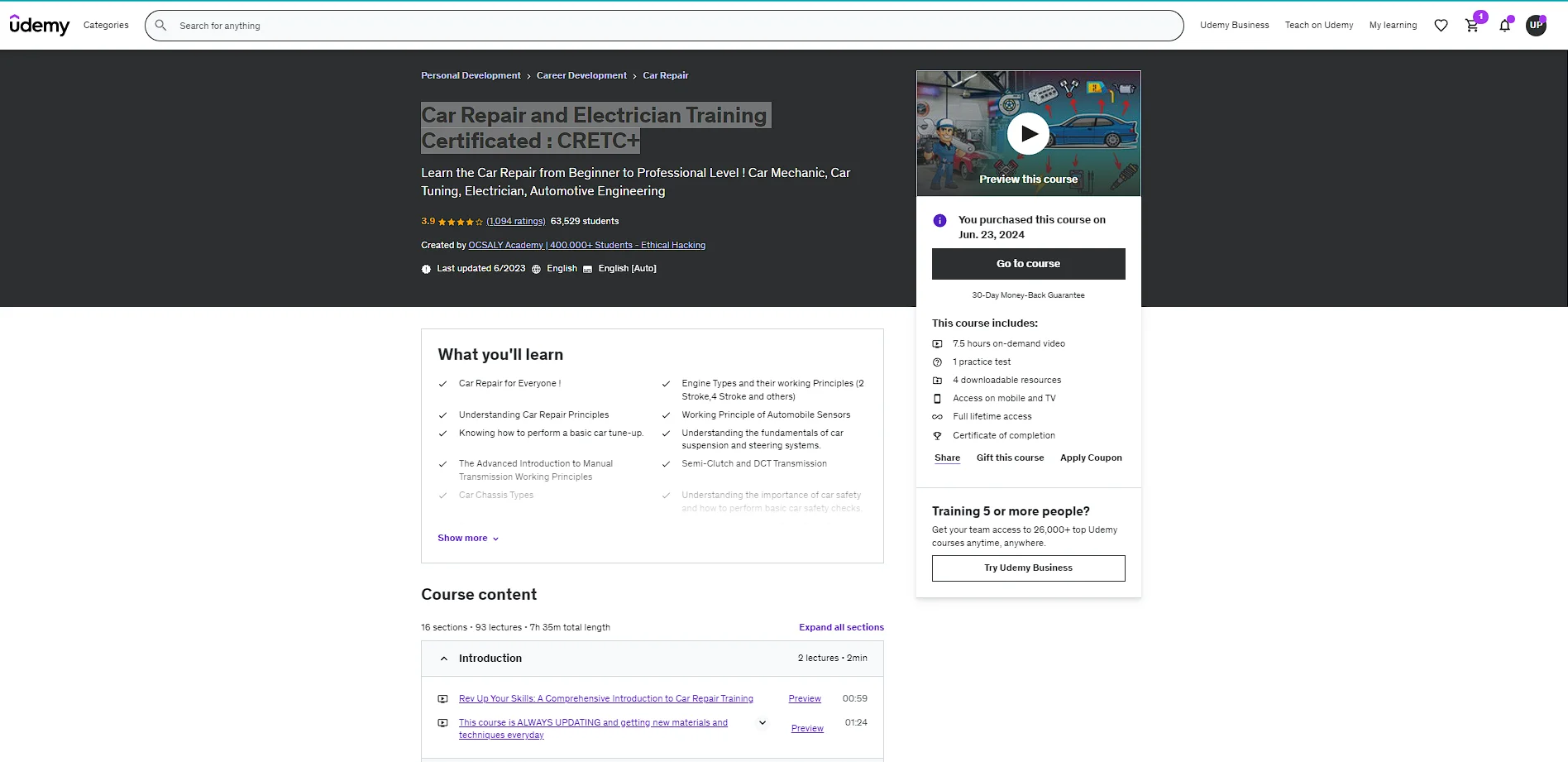Click the downloadable resources icon
The image size is (1568, 762).
click(937, 381)
